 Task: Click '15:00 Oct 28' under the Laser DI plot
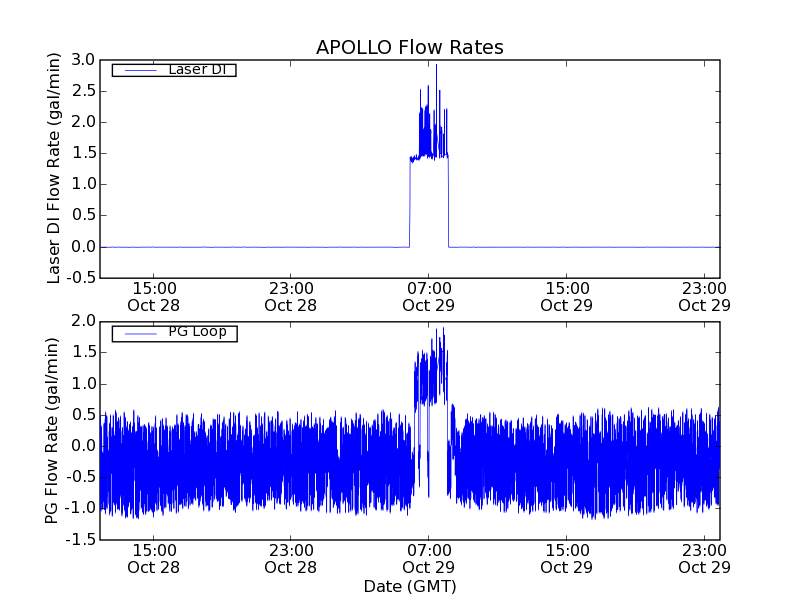[x=154, y=297]
